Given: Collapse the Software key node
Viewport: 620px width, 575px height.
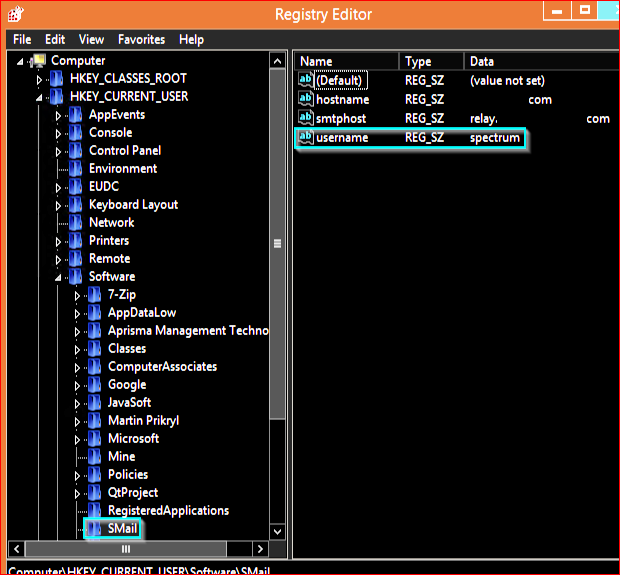Looking at the screenshot, I should 60,277.
